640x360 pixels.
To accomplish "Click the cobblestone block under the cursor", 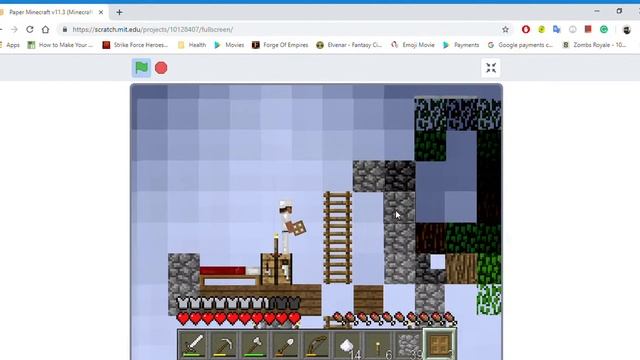I will (399, 207).
